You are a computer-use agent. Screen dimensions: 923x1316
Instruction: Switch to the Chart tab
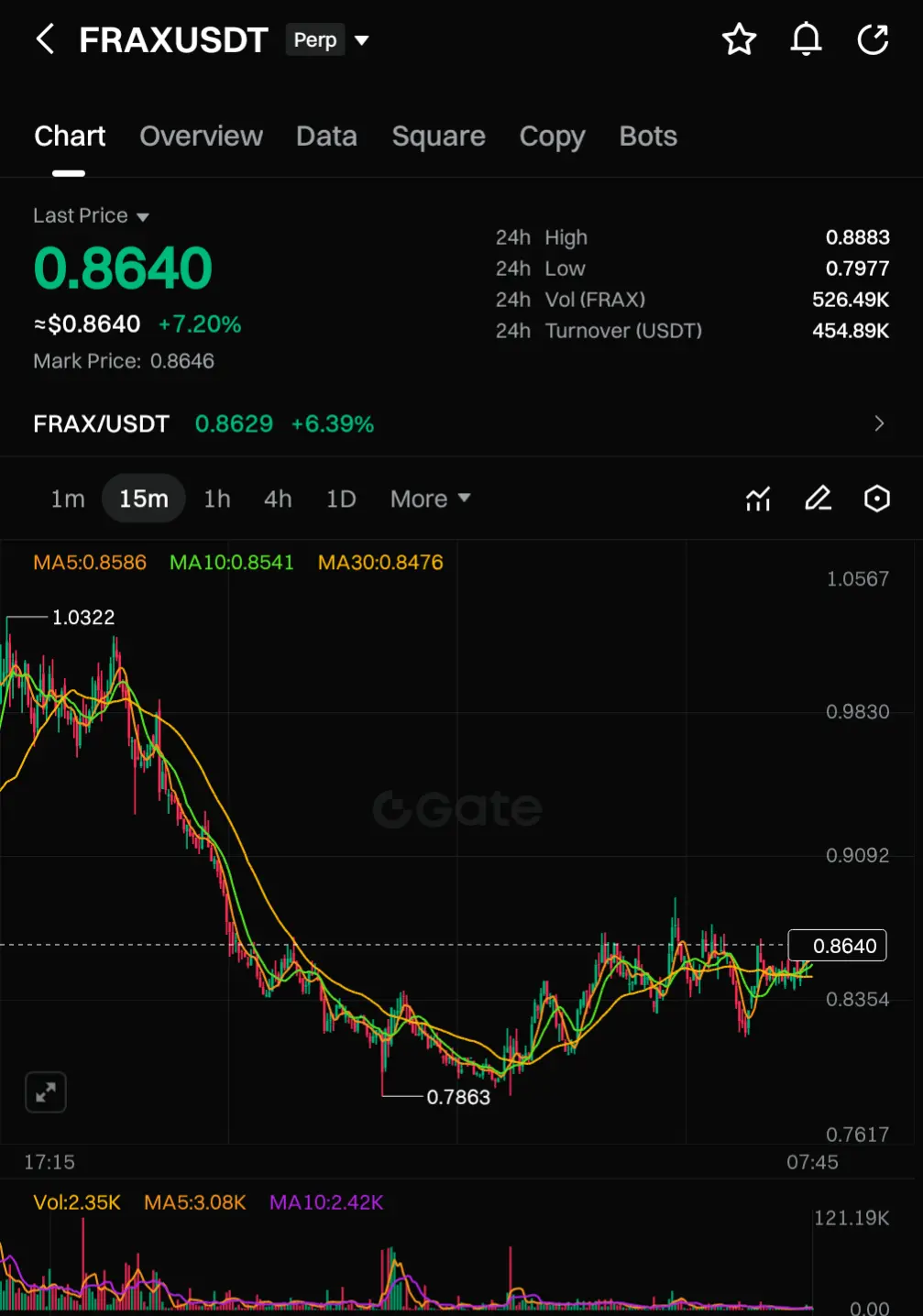point(70,137)
